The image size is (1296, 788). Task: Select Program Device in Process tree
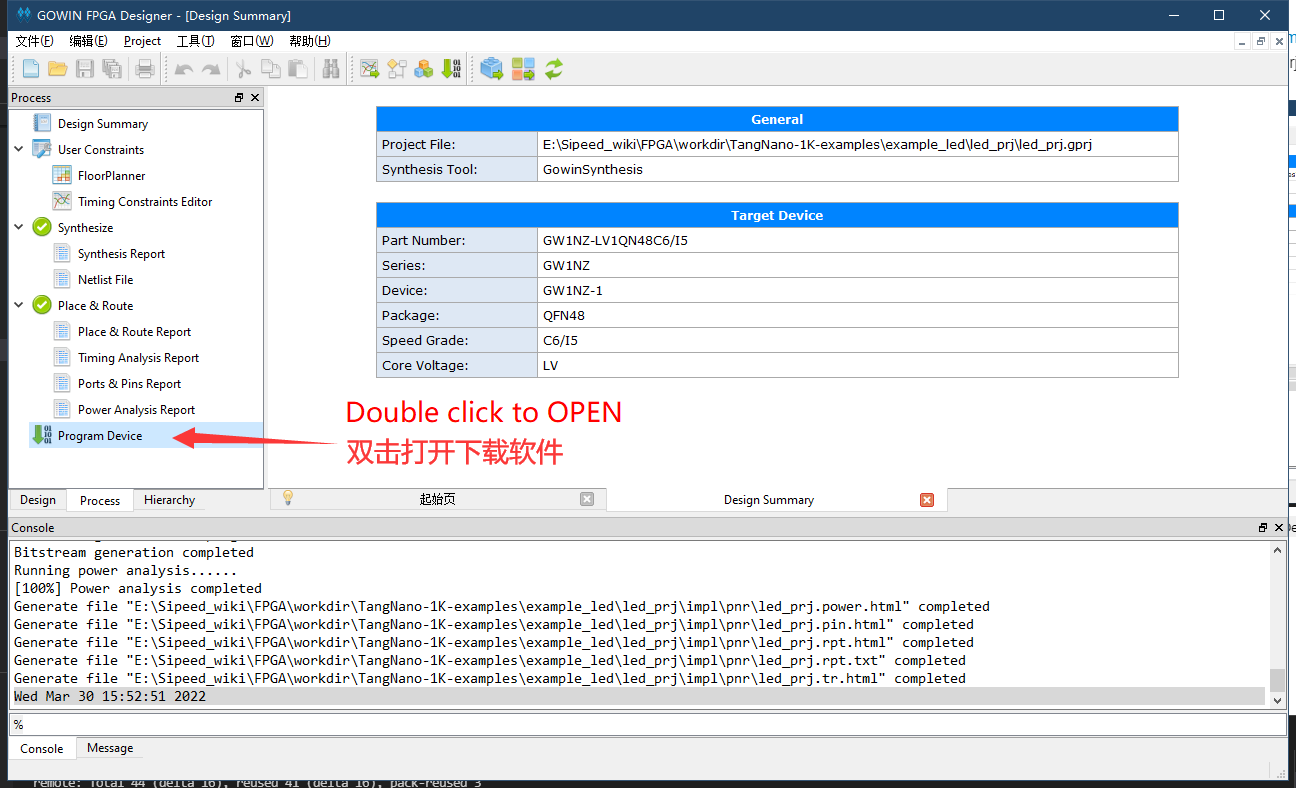pos(100,436)
